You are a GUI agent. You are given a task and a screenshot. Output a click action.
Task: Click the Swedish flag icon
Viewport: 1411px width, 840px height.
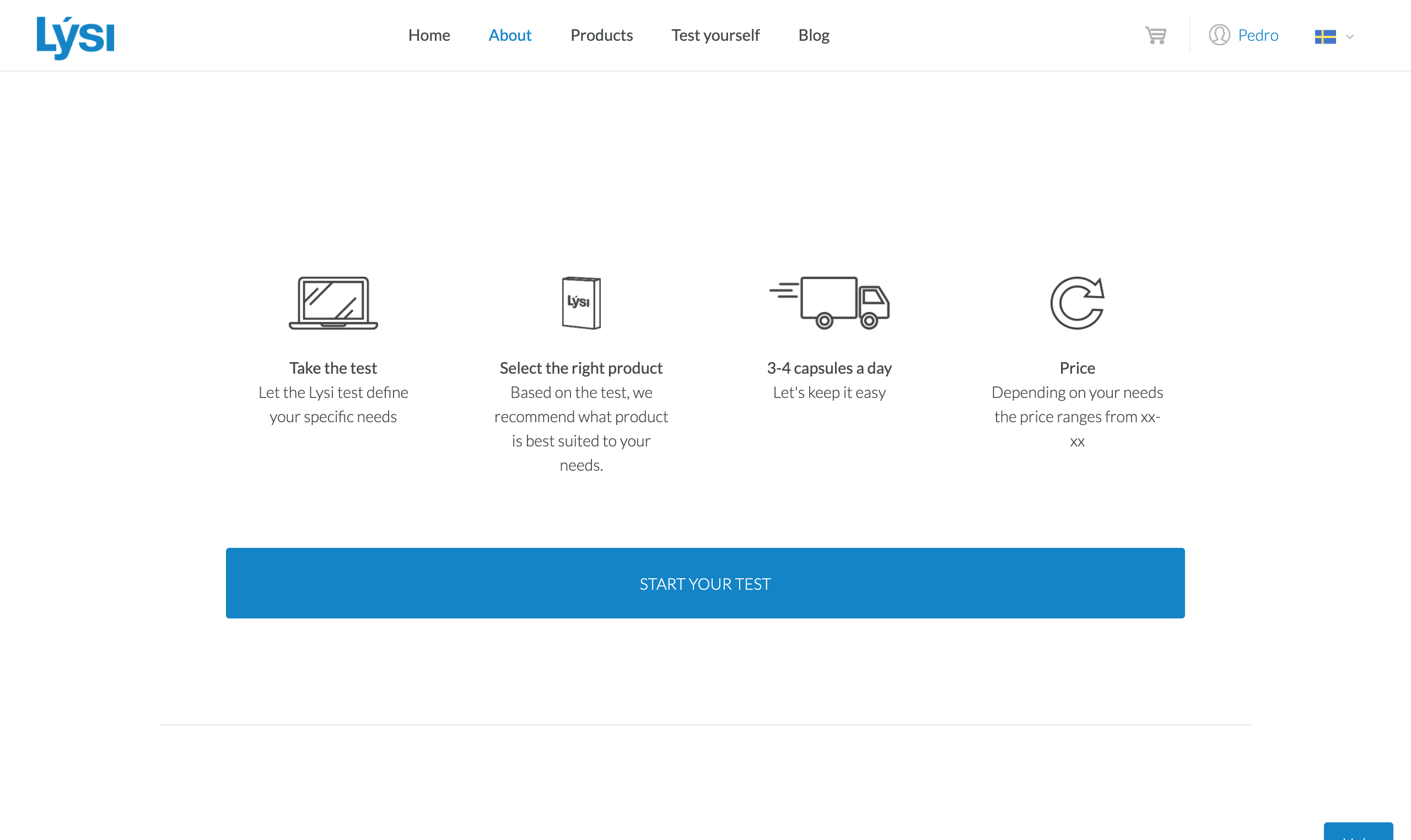pos(1325,37)
